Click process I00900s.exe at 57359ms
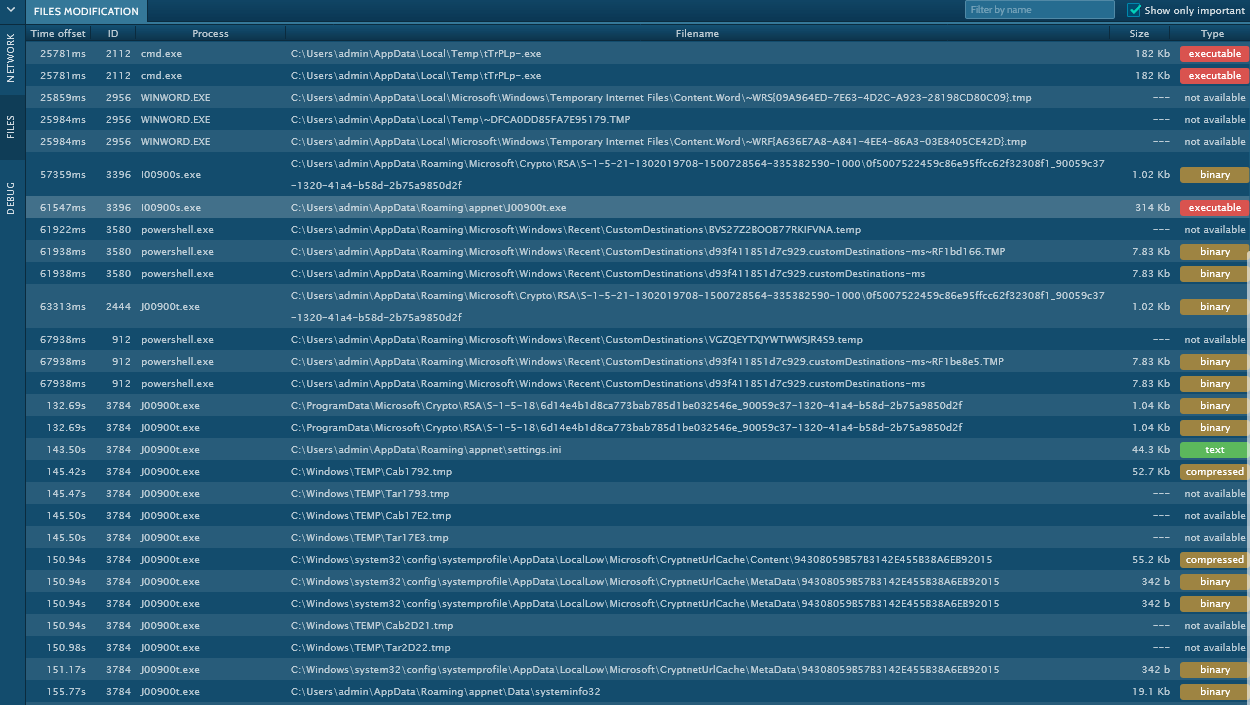 coord(171,175)
